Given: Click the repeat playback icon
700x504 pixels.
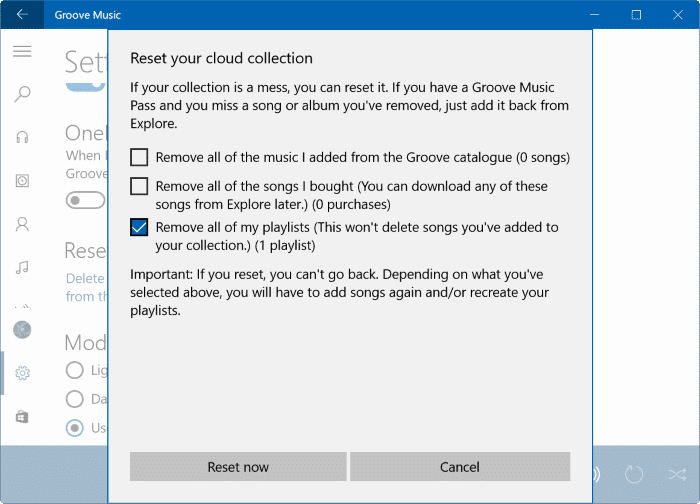Looking at the screenshot, I should pyautogui.click(x=633, y=474).
